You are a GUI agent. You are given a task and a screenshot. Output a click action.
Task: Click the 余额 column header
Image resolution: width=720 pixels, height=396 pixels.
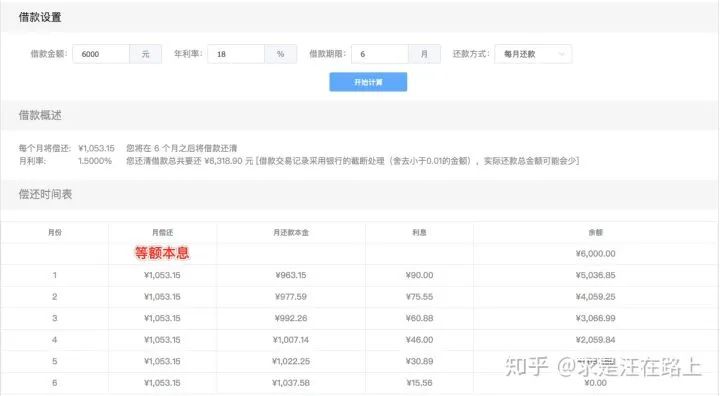pos(596,232)
